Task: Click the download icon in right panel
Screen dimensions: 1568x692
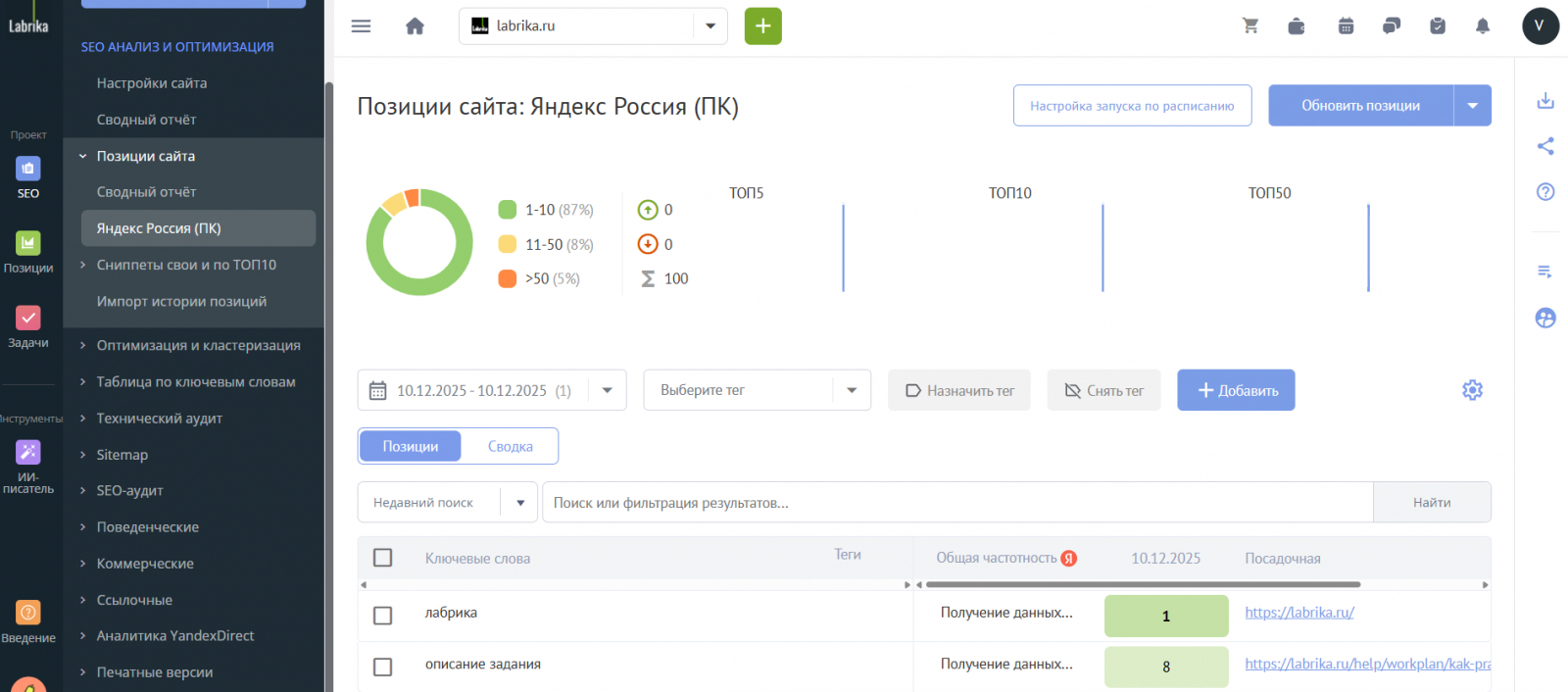Action: (x=1545, y=101)
